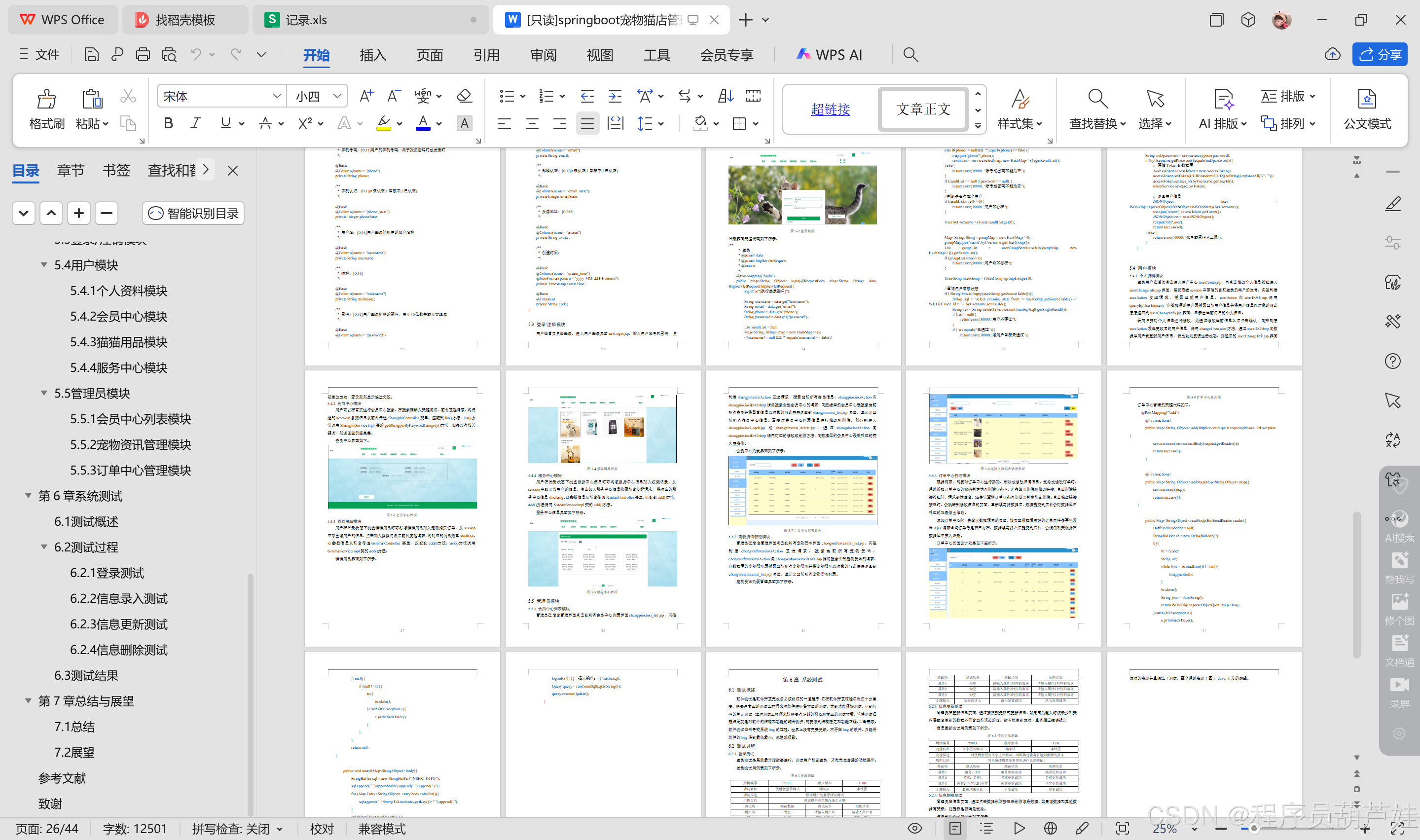The height and width of the screenshot is (840, 1420).
Task: Click the official document mode icon
Action: click(1367, 99)
